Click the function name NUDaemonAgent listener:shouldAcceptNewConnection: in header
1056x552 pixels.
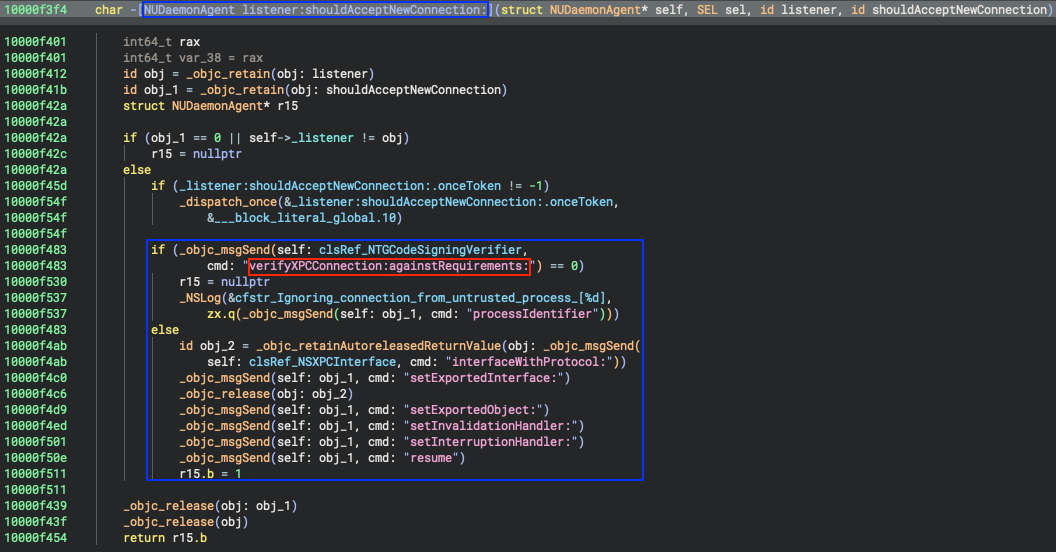(x=316, y=10)
